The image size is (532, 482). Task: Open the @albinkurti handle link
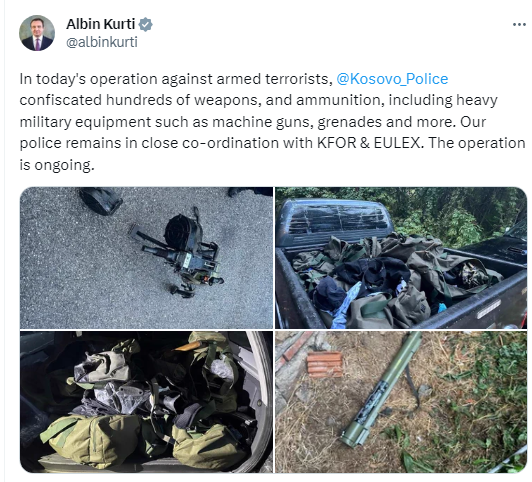pyautogui.click(x=102, y=42)
